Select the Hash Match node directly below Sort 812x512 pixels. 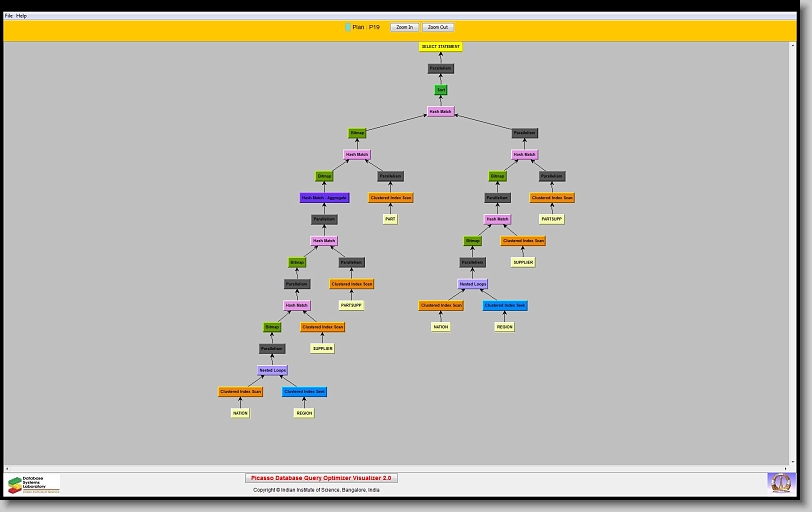(441, 112)
